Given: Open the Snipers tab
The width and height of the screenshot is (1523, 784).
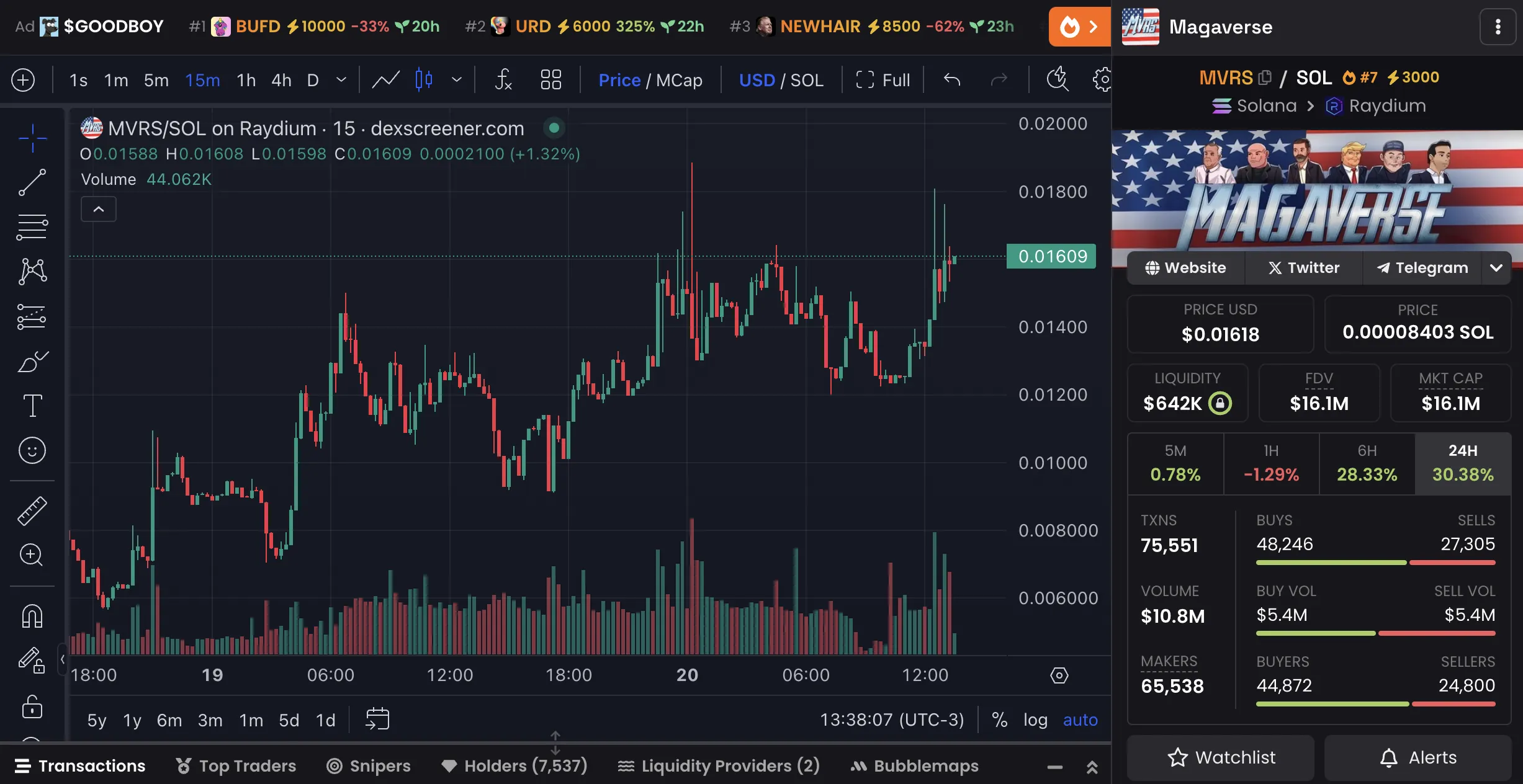Looking at the screenshot, I should [x=369, y=766].
